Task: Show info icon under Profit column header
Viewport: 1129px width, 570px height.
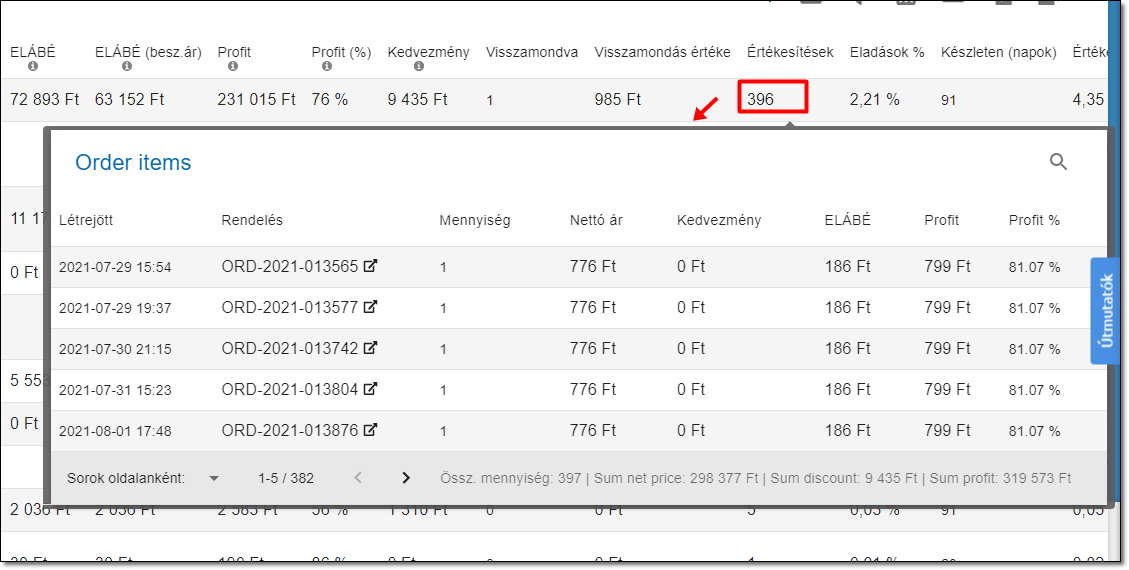Action: coord(233,66)
